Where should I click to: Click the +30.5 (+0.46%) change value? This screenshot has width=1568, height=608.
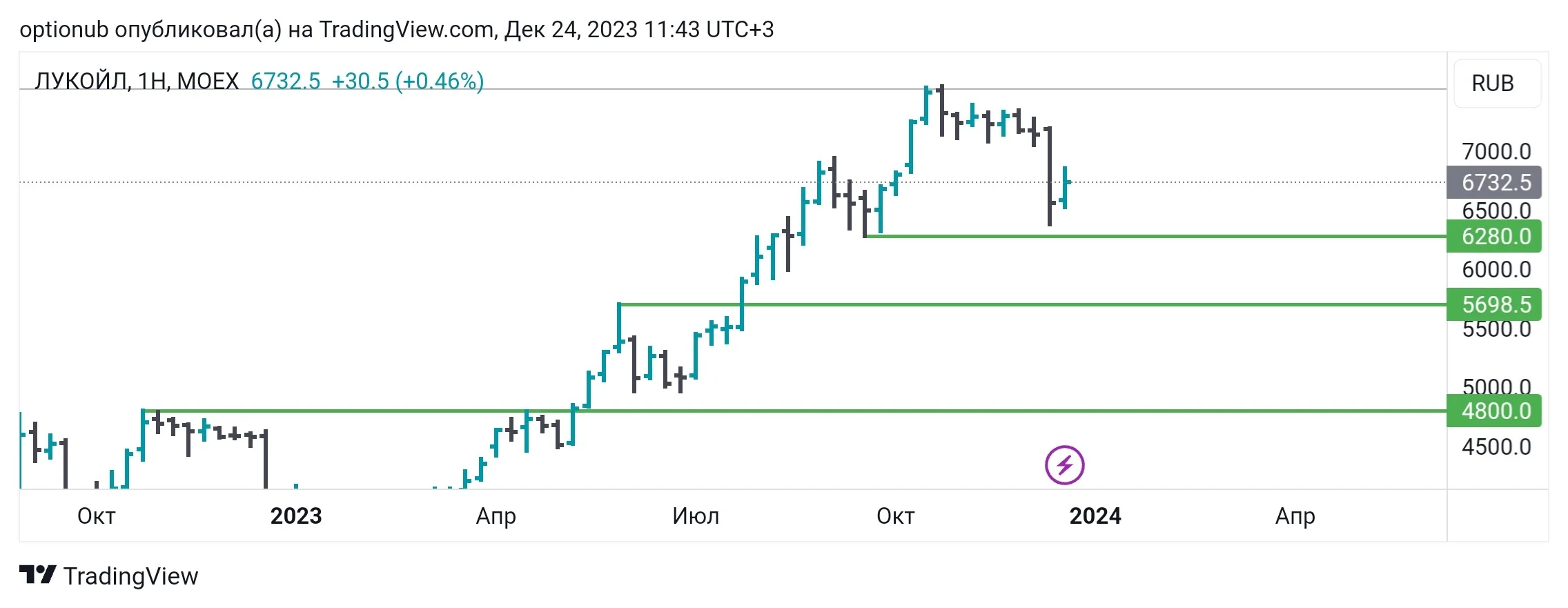point(408,81)
